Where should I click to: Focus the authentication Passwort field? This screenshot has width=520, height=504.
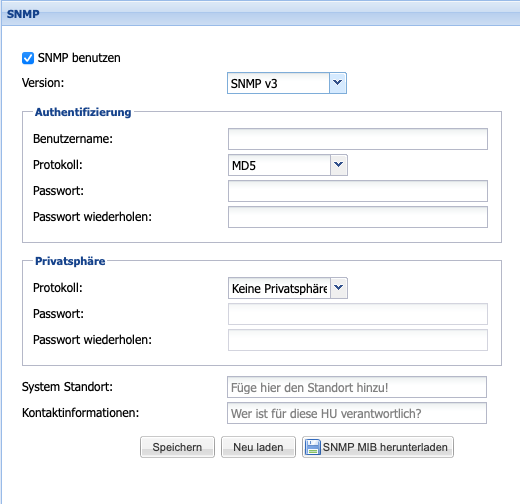pos(358,191)
